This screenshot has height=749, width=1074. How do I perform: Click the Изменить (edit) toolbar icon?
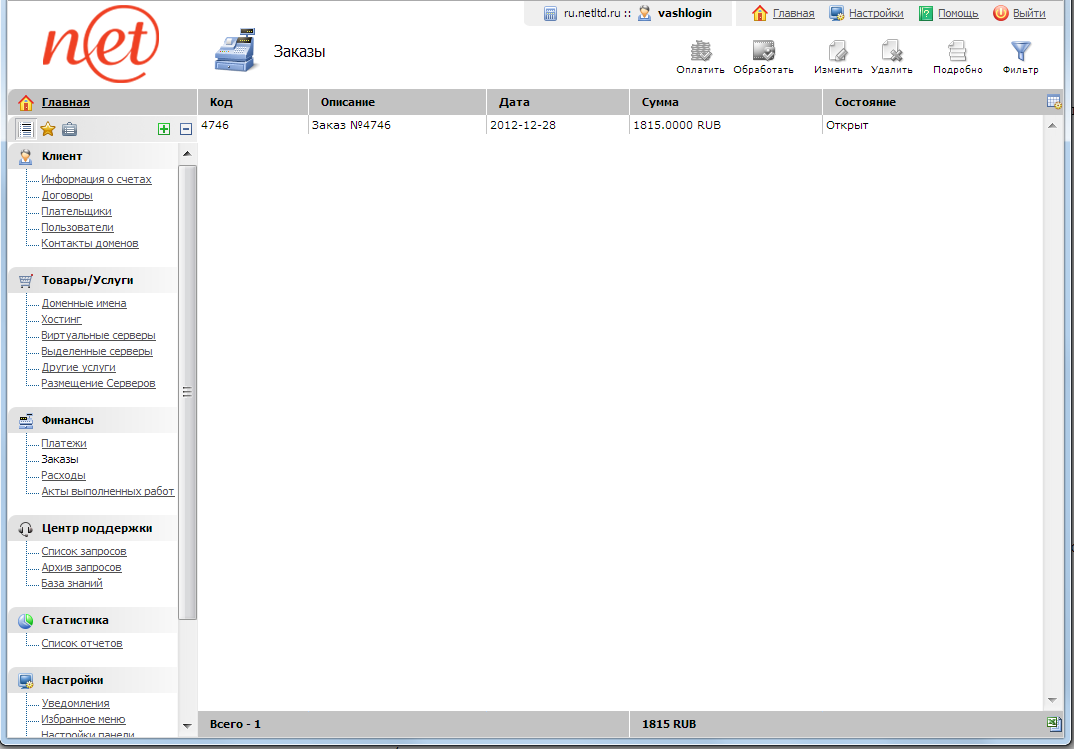[x=838, y=52]
